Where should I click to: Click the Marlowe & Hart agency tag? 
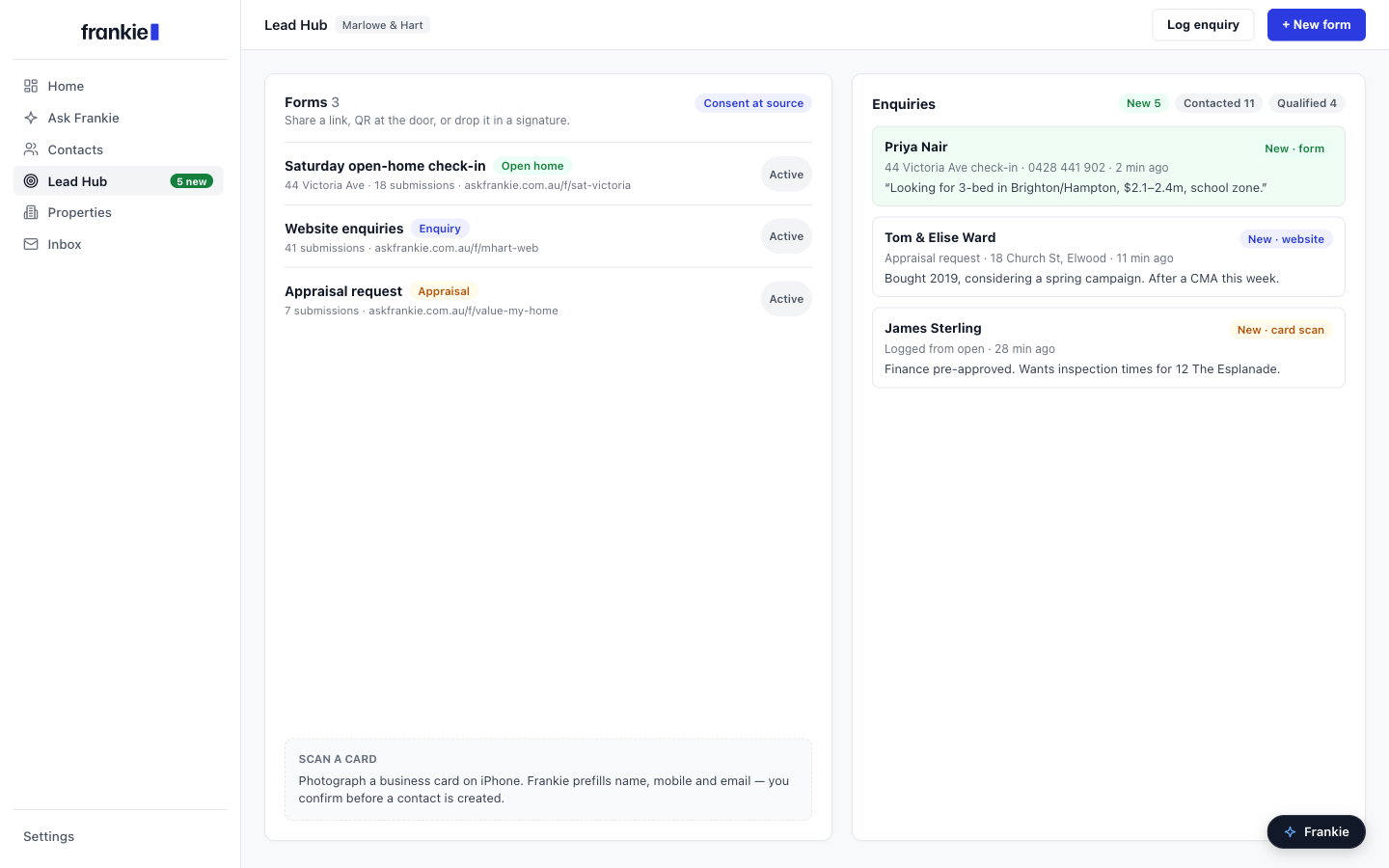click(x=383, y=25)
